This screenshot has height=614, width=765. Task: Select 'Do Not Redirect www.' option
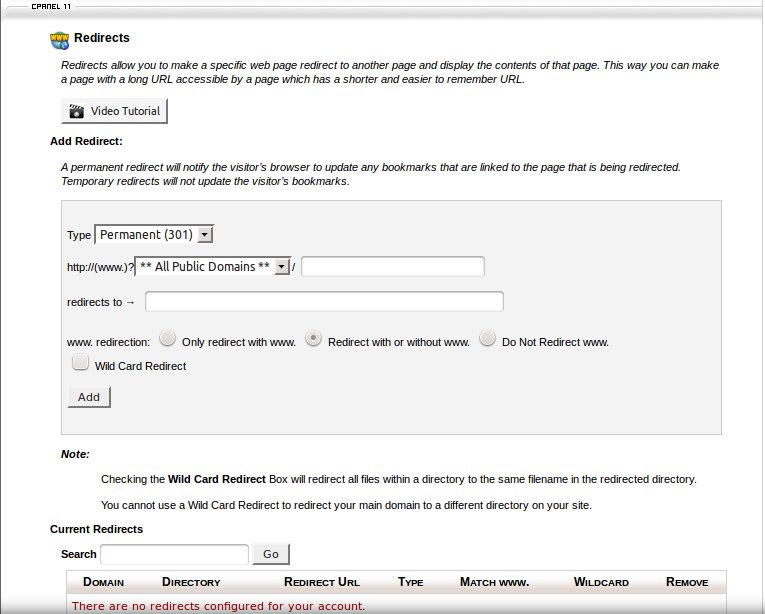(x=487, y=339)
